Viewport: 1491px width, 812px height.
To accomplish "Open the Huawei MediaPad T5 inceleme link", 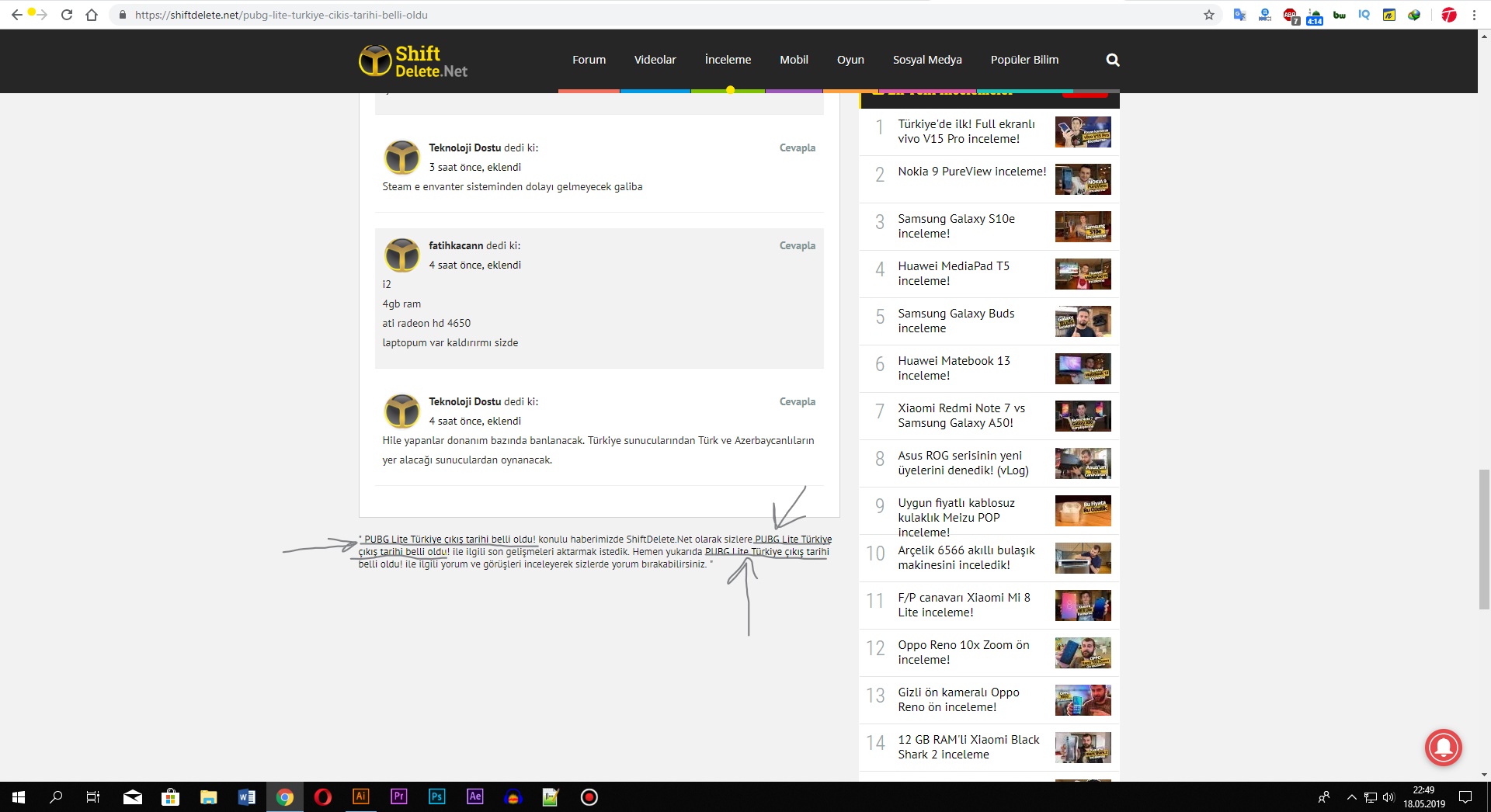I will point(954,273).
